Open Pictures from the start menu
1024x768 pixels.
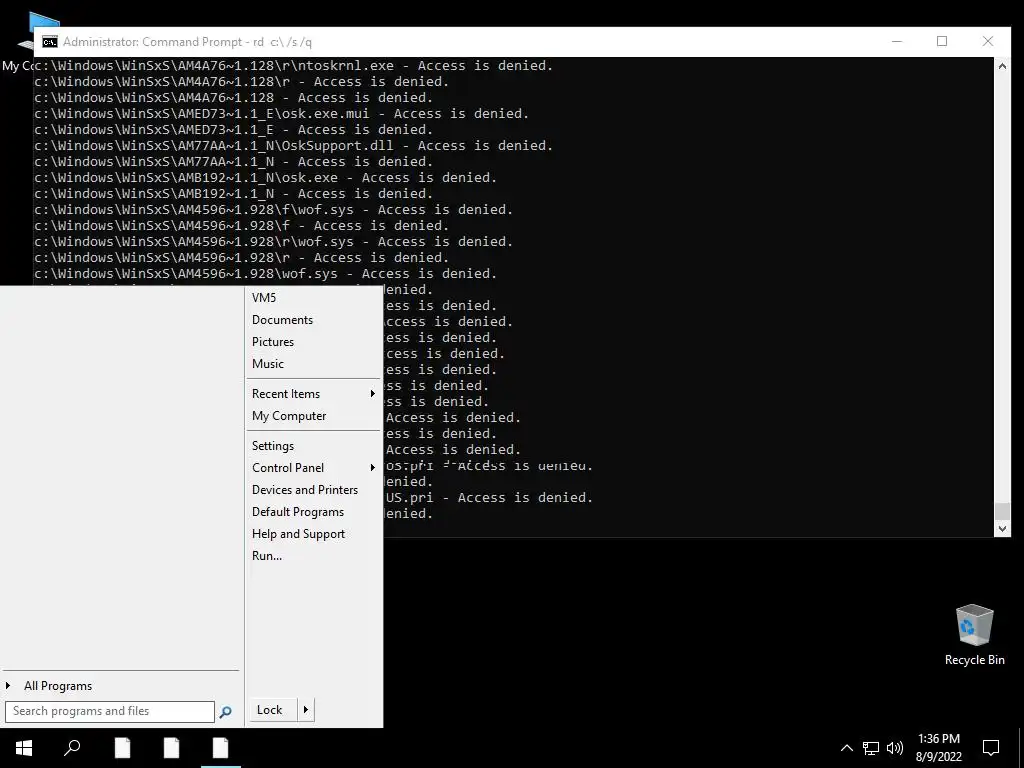(x=273, y=342)
